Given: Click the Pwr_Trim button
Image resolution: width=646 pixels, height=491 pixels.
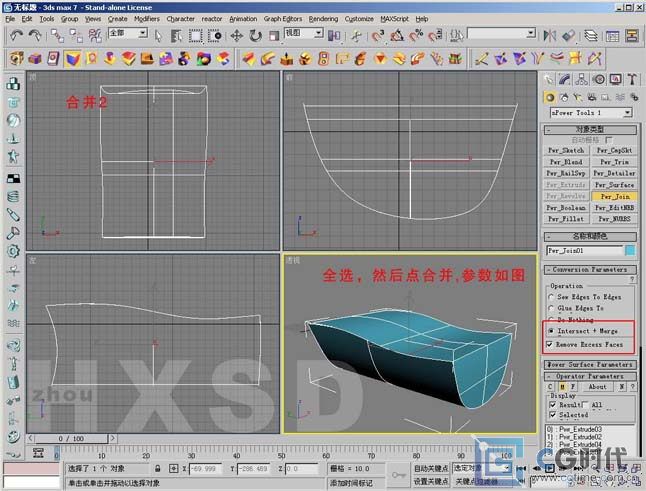Looking at the screenshot, I should pos(615,162).
